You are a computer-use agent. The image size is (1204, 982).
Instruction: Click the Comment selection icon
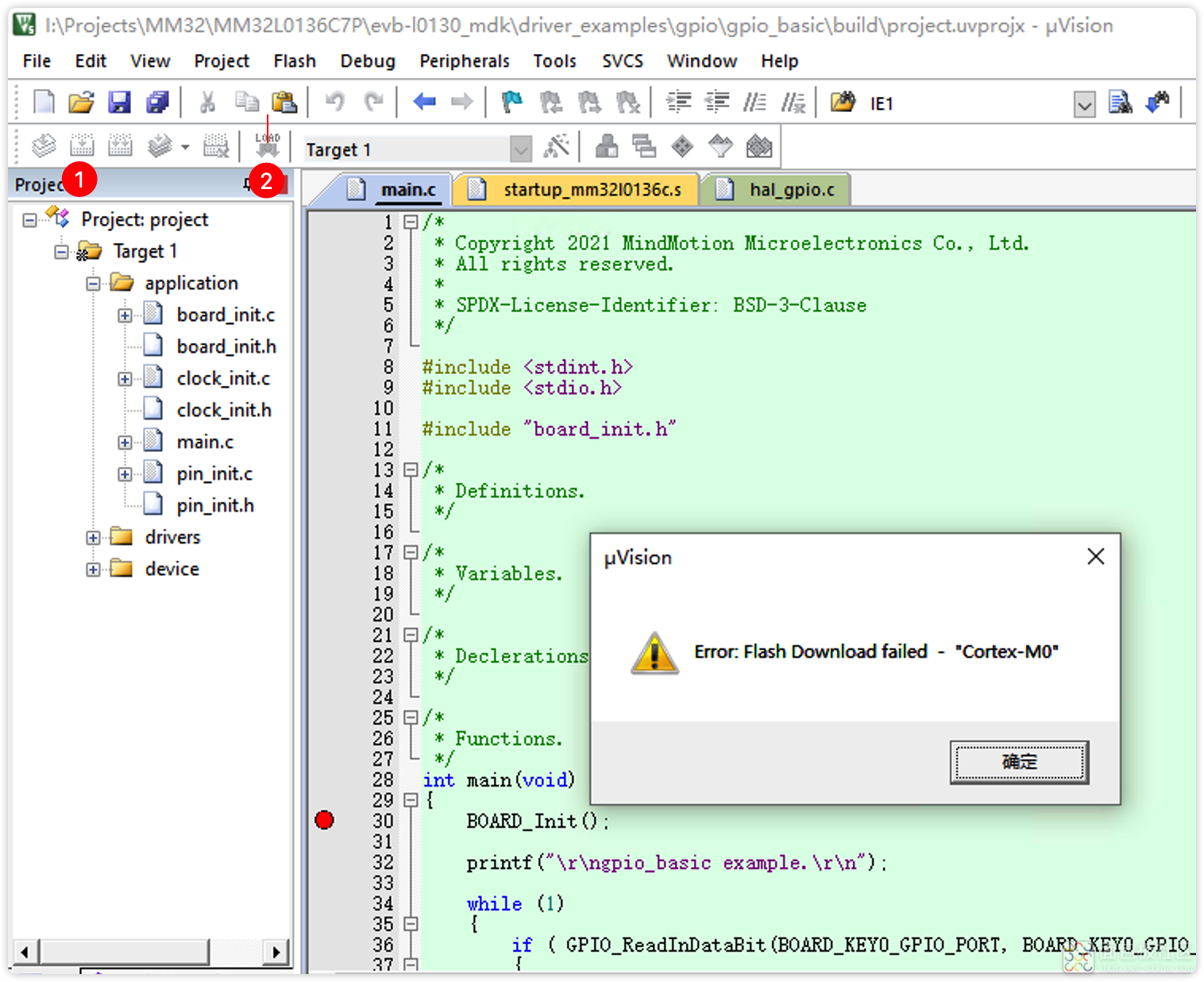pyautogui.click(x=754, y=102)
